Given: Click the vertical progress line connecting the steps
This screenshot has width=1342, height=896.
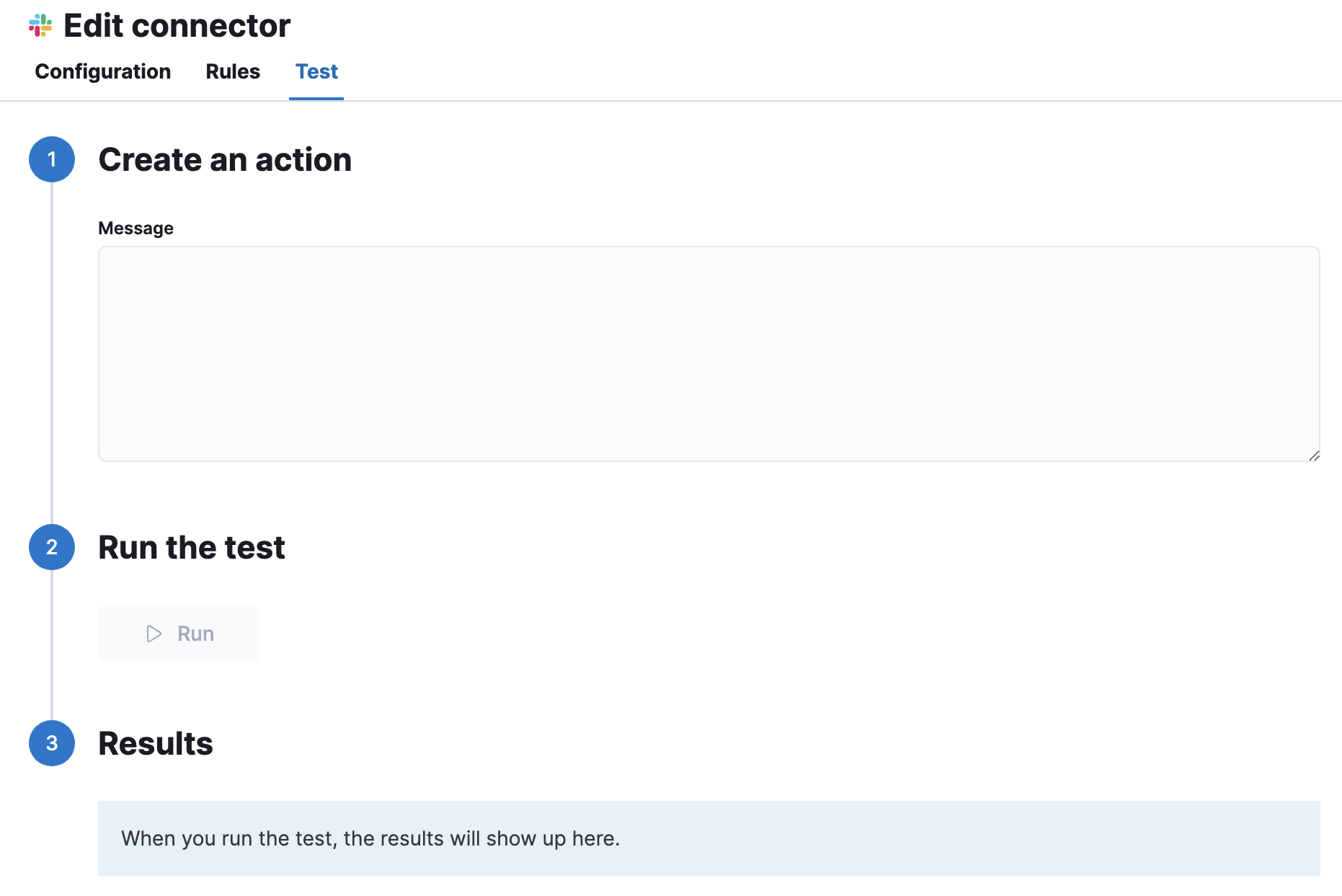Looking at the screenshot, I should tap(51, 360).
